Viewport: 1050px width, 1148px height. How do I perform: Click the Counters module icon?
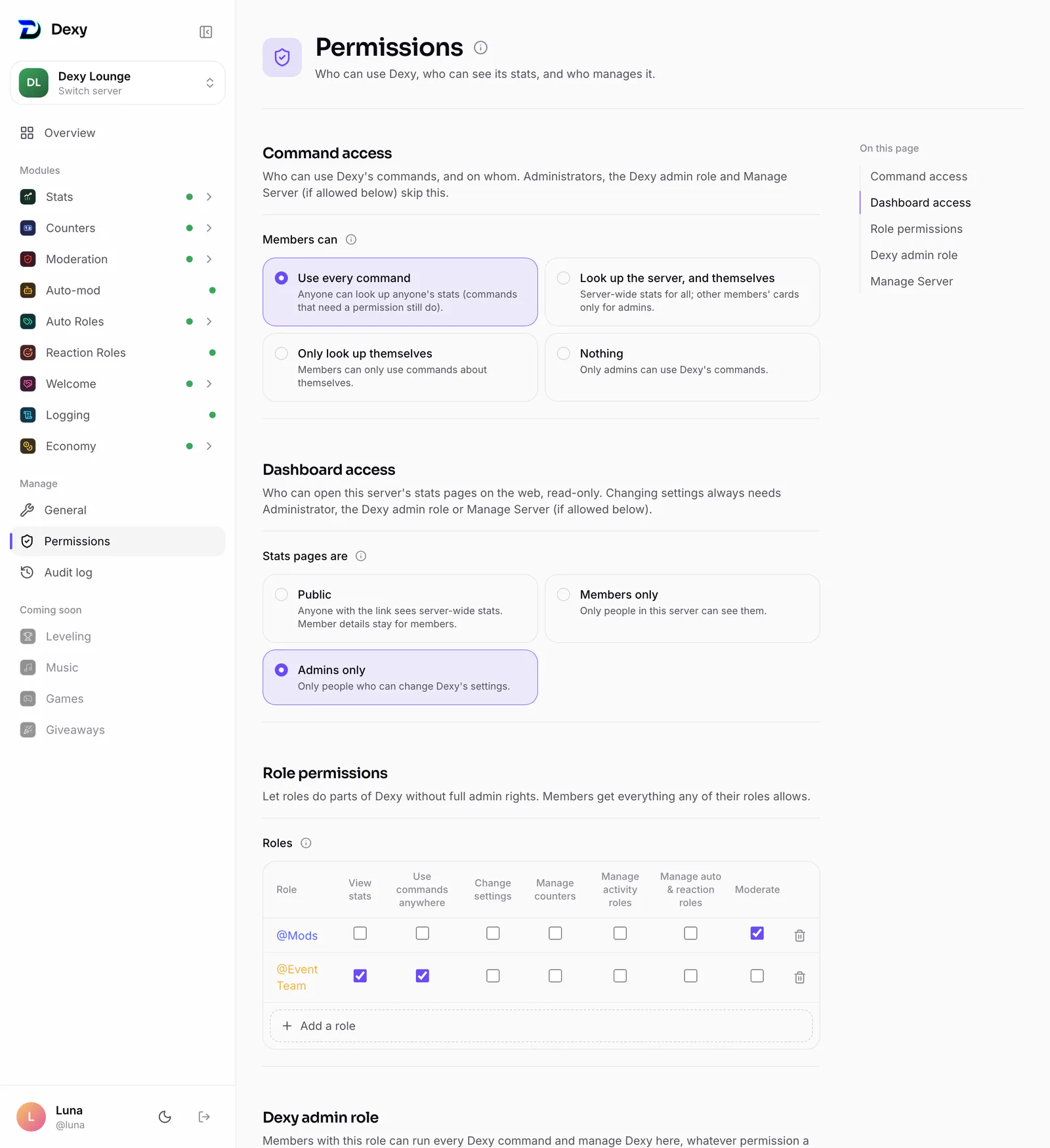point(28,228)
